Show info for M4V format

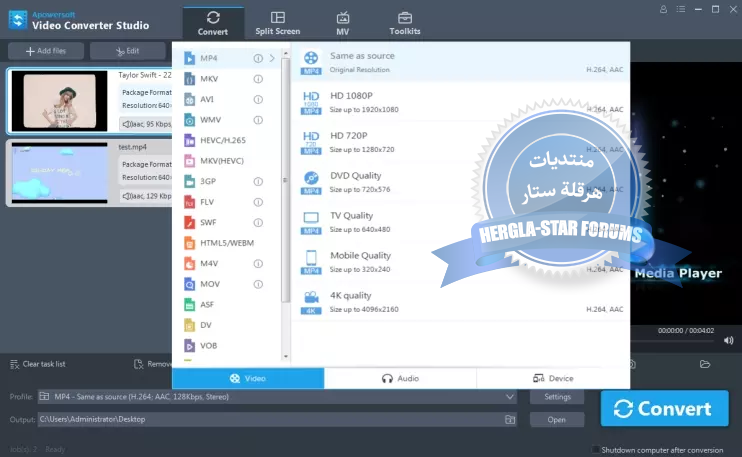pyautogui.click(x=258, y=264)
